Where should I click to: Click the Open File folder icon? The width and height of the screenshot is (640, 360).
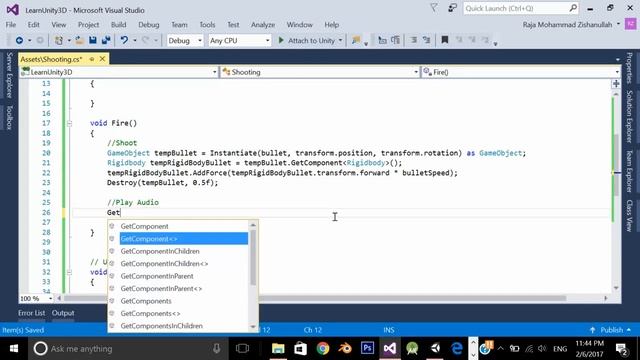tap(80, 40)
